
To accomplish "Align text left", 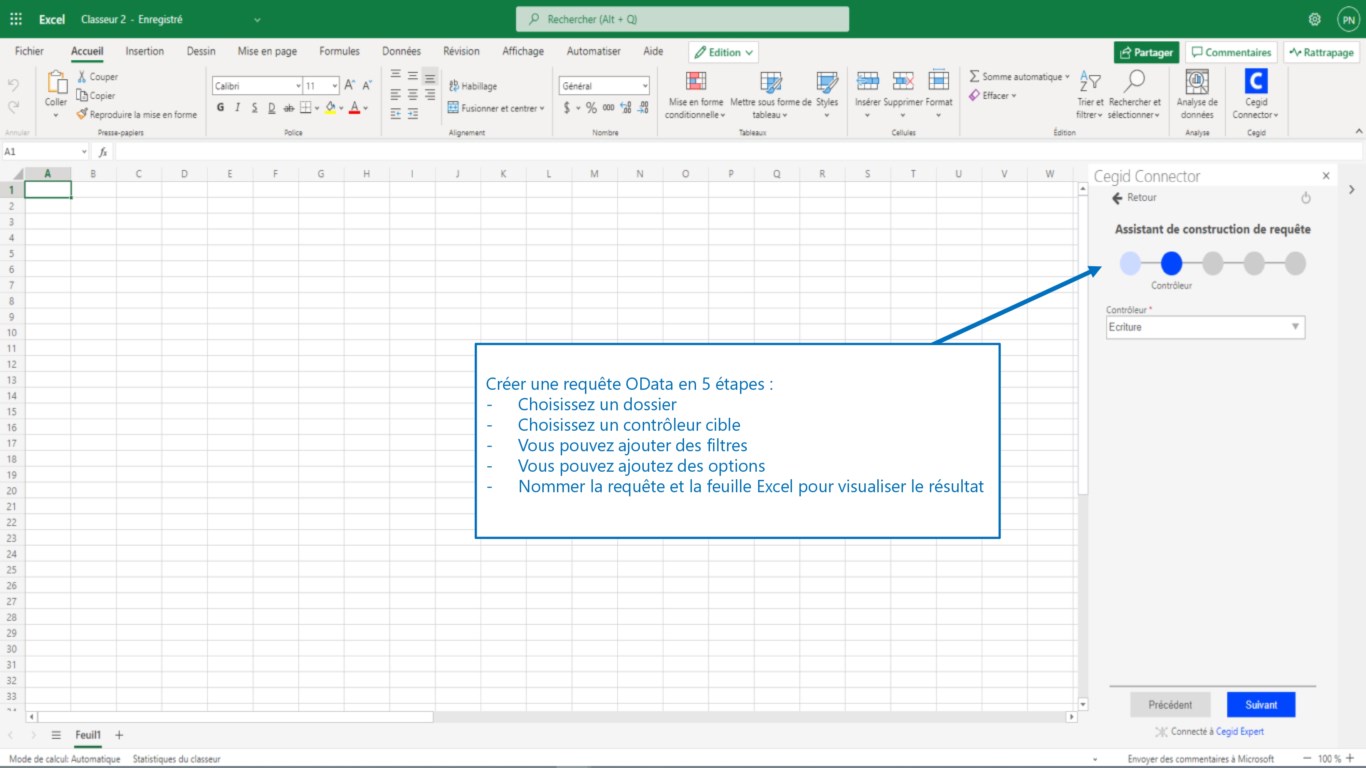I will click(395, 95).
